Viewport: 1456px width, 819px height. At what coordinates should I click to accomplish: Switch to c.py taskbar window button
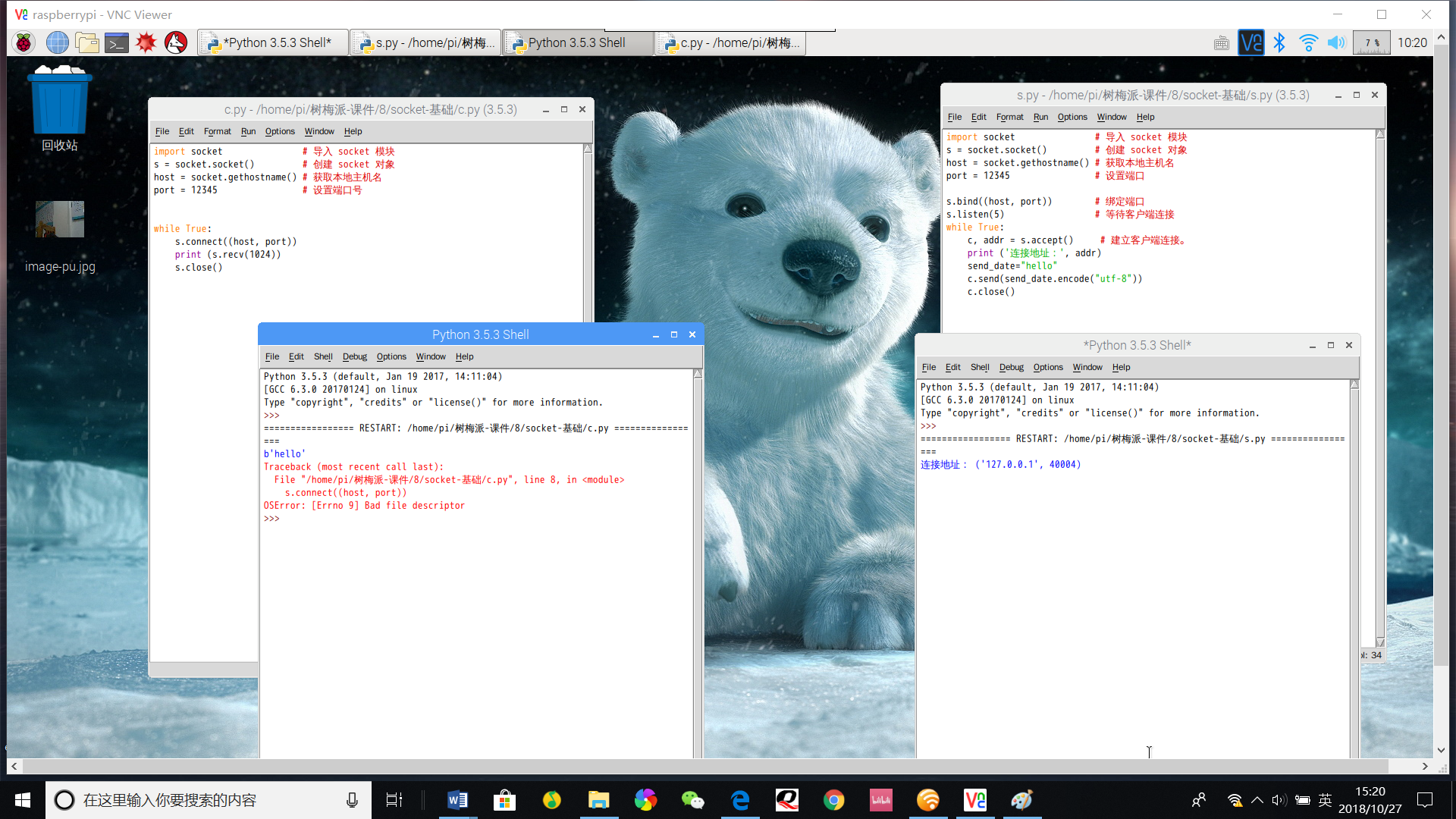pyautogui.click(x=730, y=43)
